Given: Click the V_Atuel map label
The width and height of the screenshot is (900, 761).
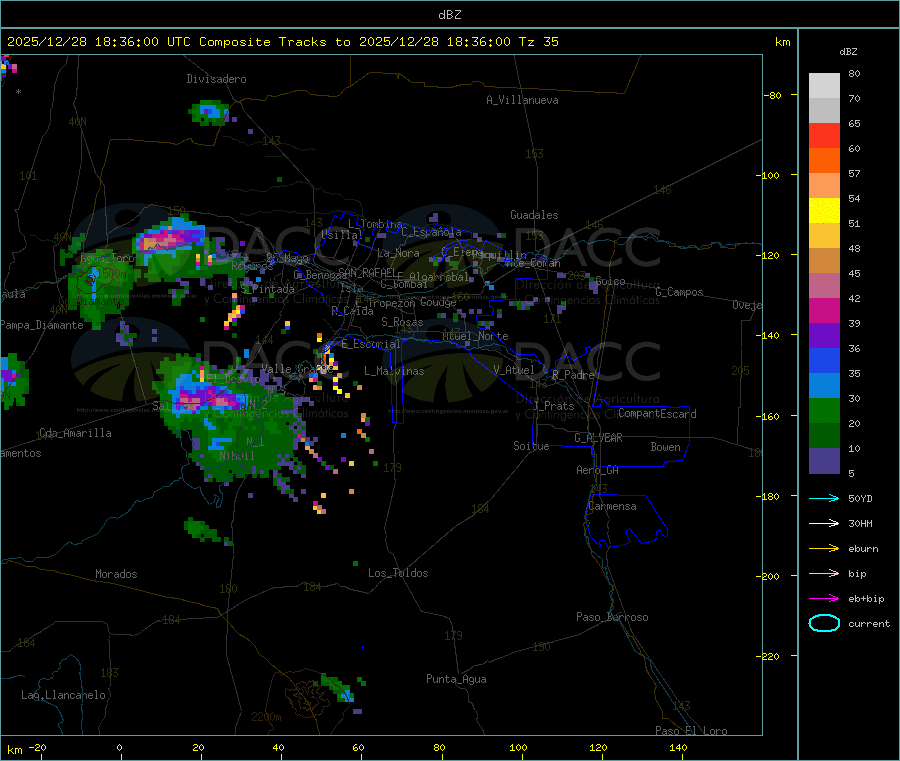Looking at the screenshot, I should point(514,370).
